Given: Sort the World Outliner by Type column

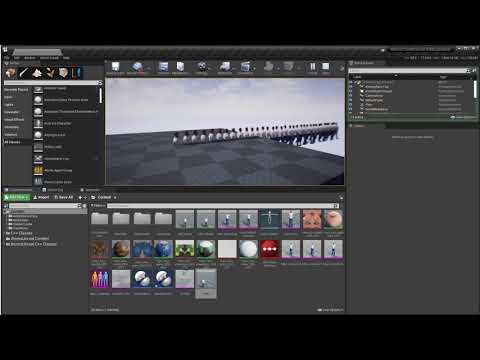Looking at the screenshot, I should [x=443, y=77].
